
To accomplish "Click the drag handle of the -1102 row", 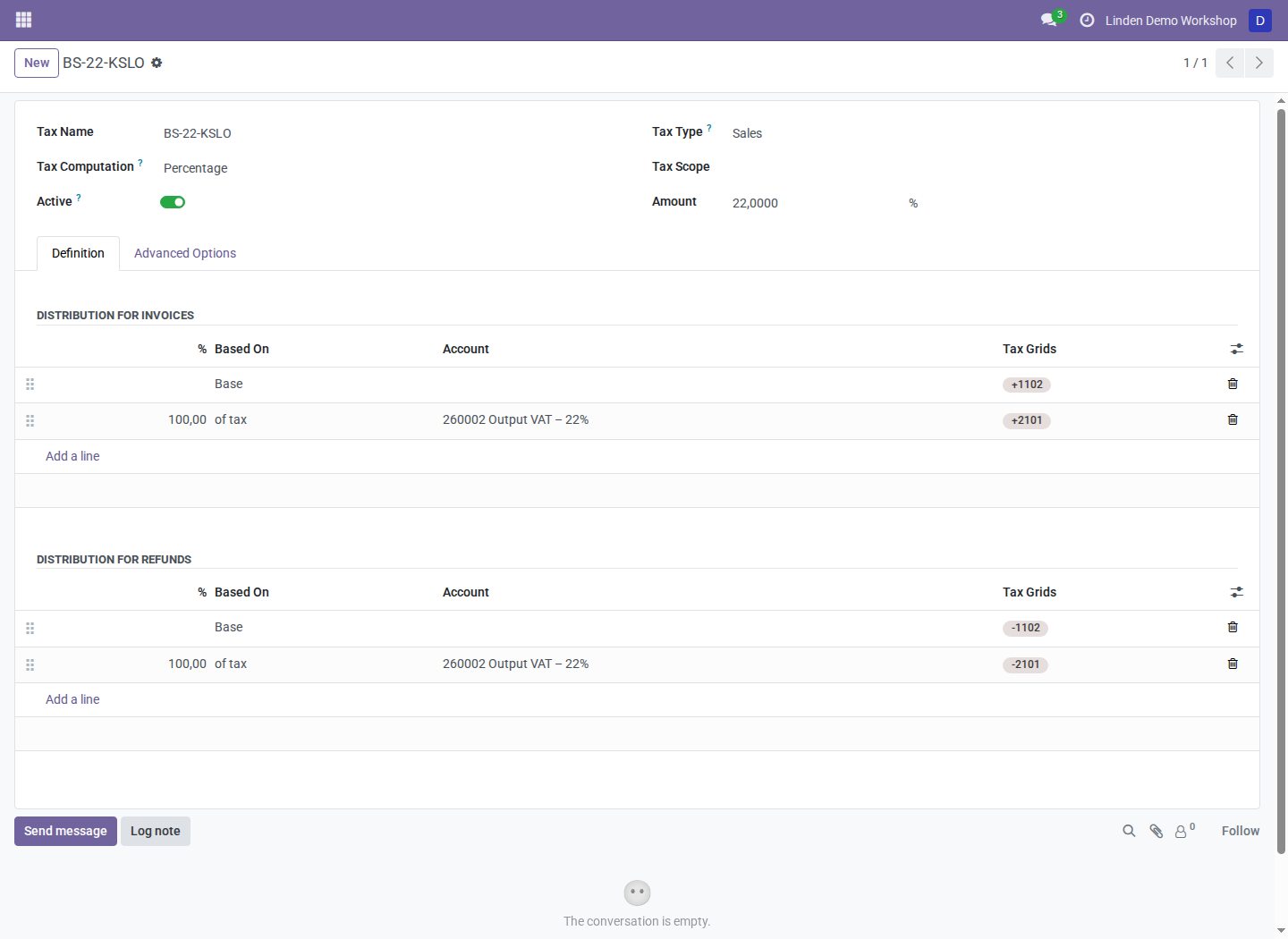I will (x=30, y=628).
